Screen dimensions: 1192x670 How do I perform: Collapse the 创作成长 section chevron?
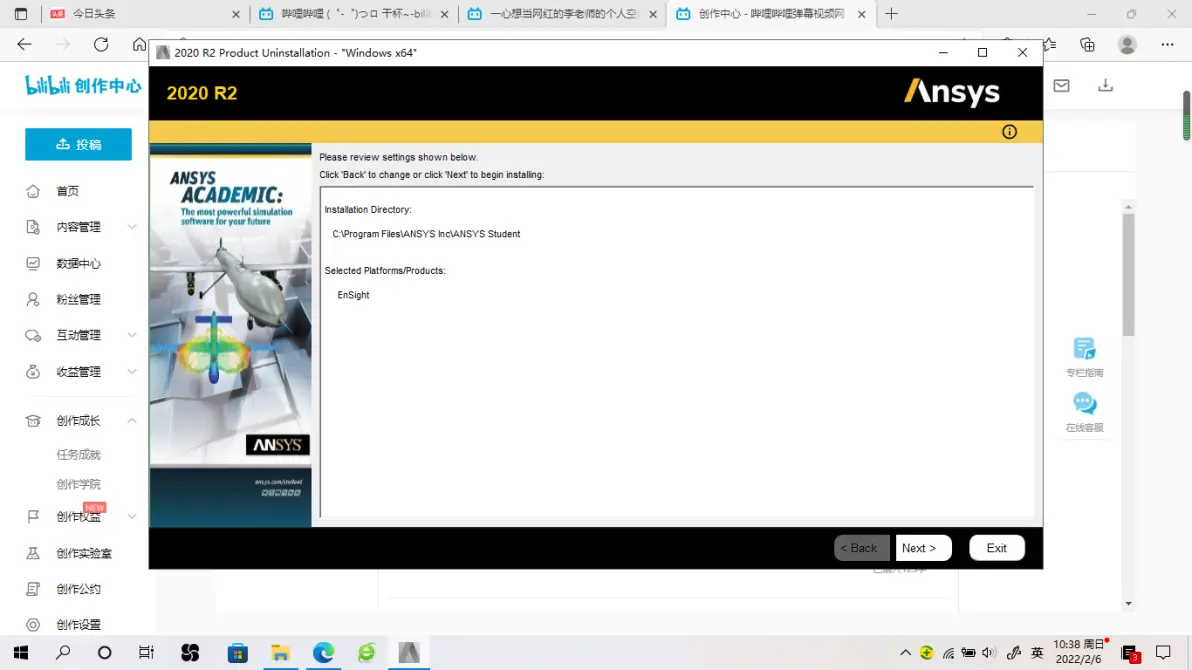click(132, 421)
